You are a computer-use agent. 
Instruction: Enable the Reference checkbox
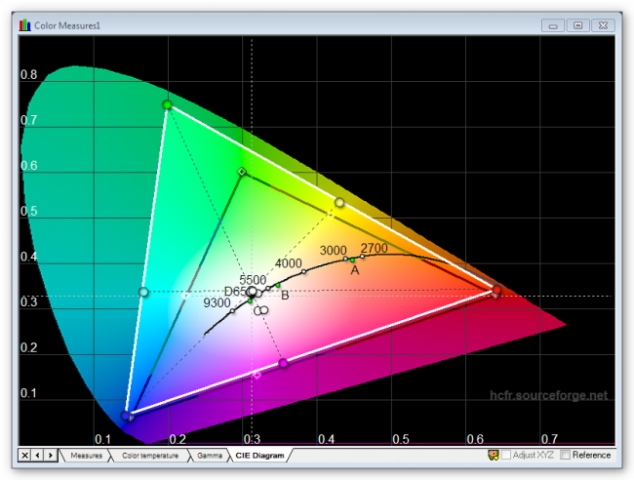[x=566, y=455]
